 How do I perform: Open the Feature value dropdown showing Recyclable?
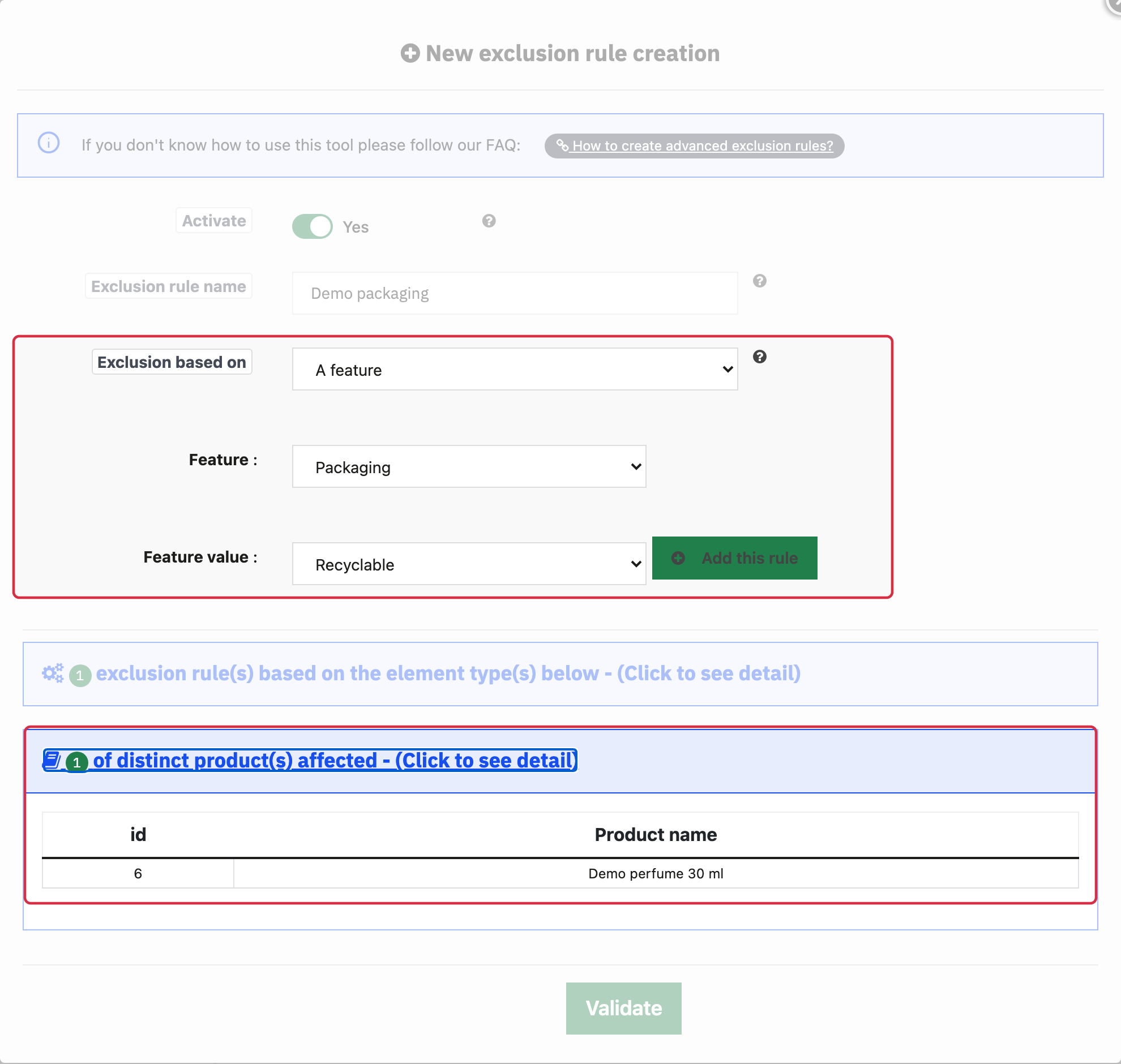tap(469, 564)
